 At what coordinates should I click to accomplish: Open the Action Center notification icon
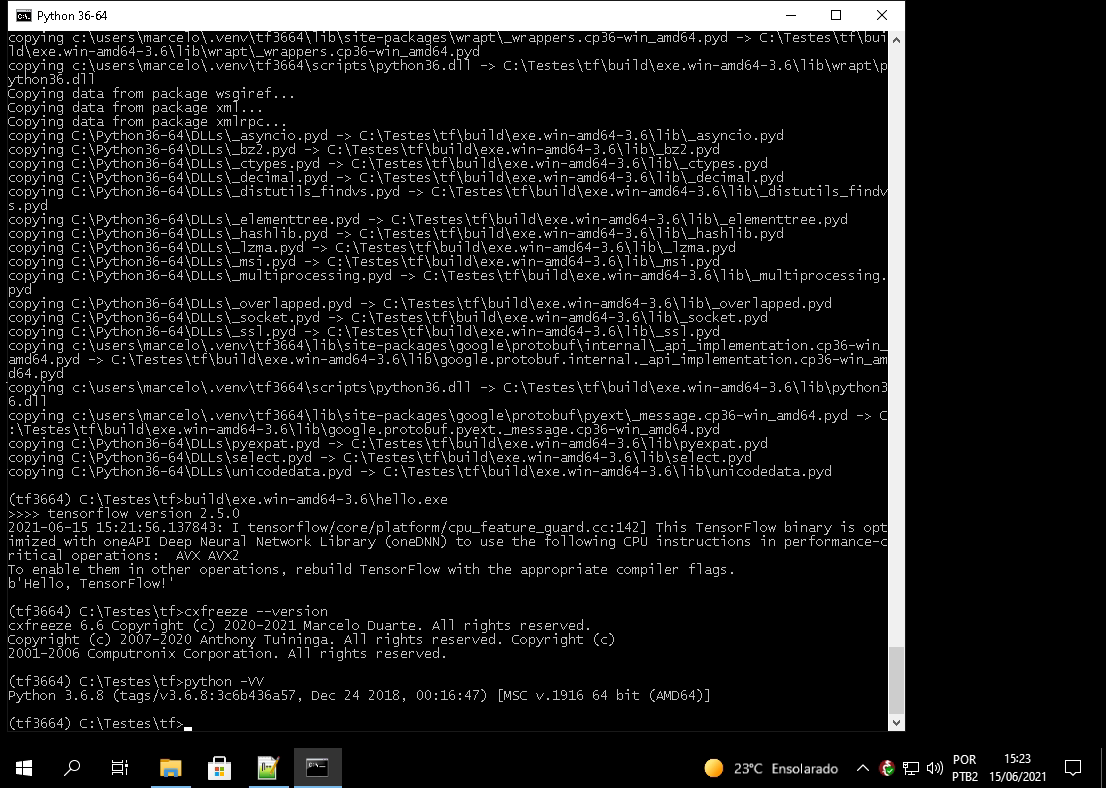point(1073,768)
